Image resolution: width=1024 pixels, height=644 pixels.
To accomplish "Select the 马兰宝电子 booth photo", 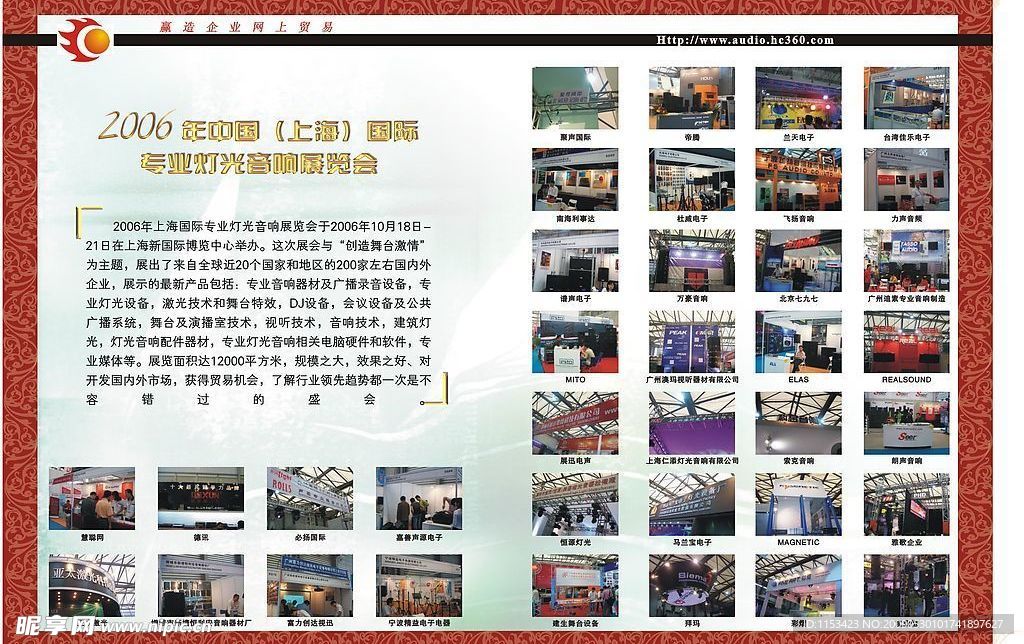I will pos(692,505).
